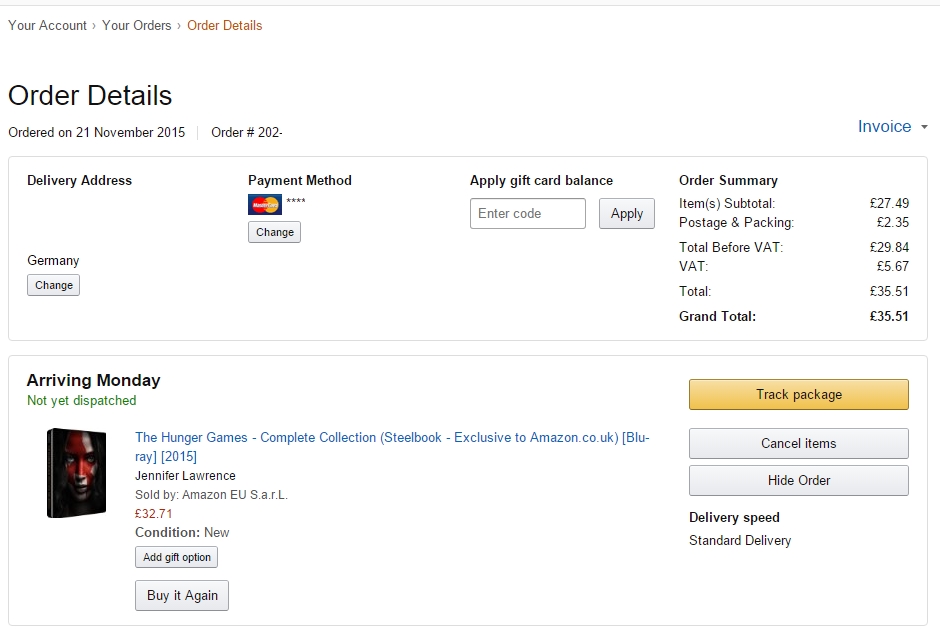Click the Jennifer Lawrence contributor text
Screen dimensions: 940x636
pyautogui.click(x=185, y=475)
